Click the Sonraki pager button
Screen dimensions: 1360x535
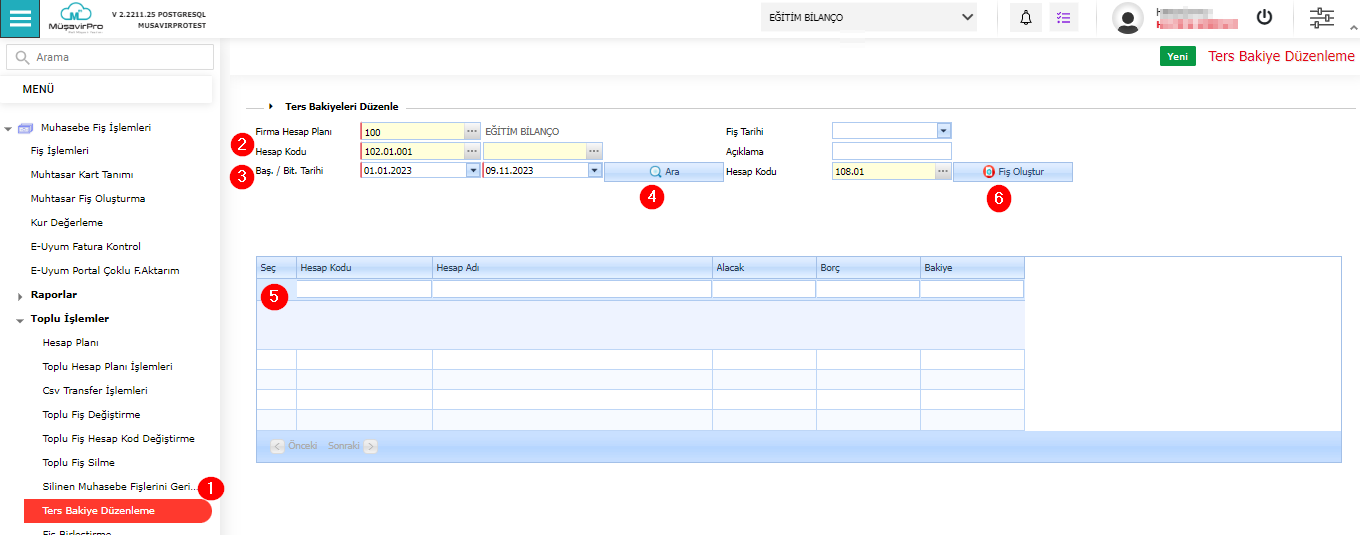pos(352,446)
